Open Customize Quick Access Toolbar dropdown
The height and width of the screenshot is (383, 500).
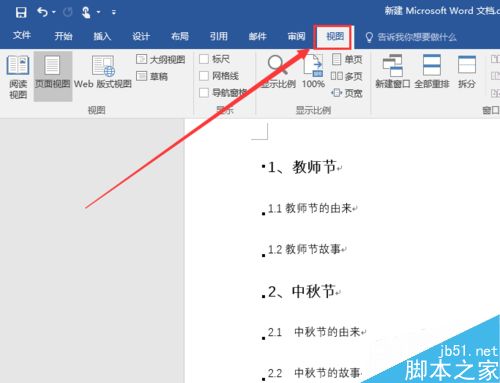point(114,13)
